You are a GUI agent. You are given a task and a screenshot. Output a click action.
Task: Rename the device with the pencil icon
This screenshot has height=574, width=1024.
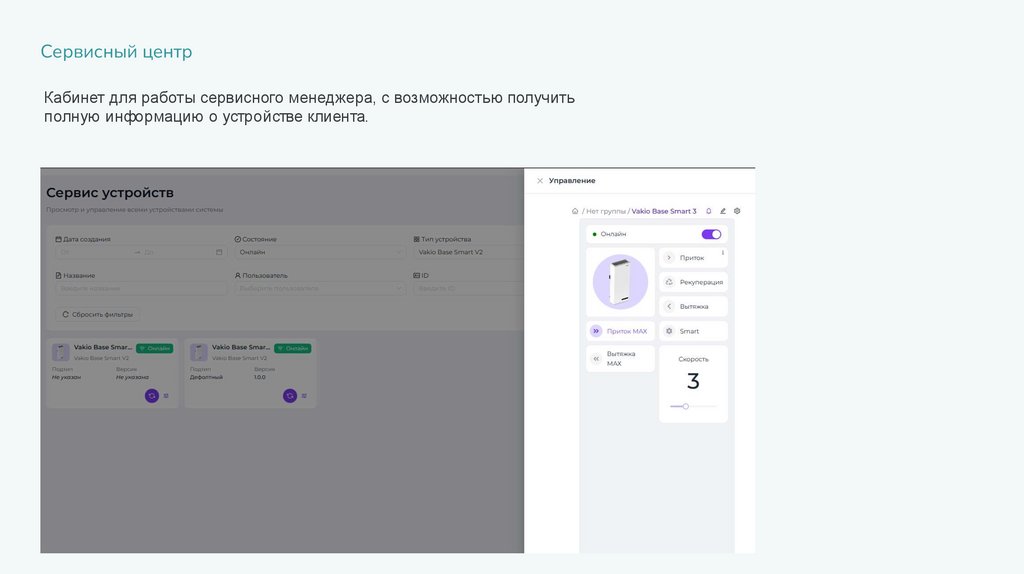(723, 211)
